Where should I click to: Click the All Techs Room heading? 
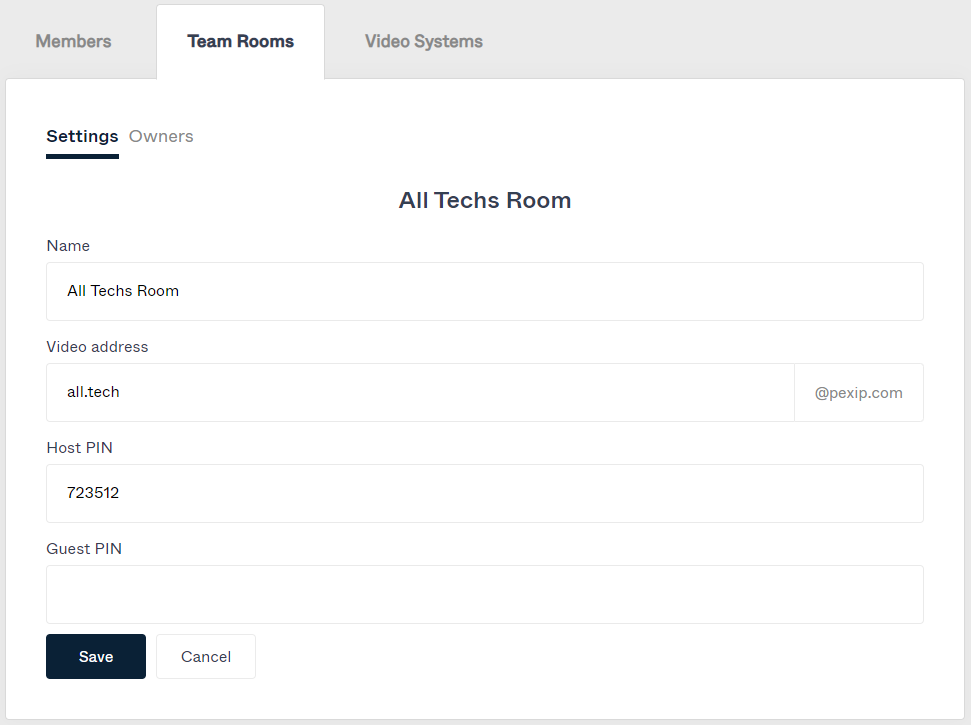pos(484,200)
